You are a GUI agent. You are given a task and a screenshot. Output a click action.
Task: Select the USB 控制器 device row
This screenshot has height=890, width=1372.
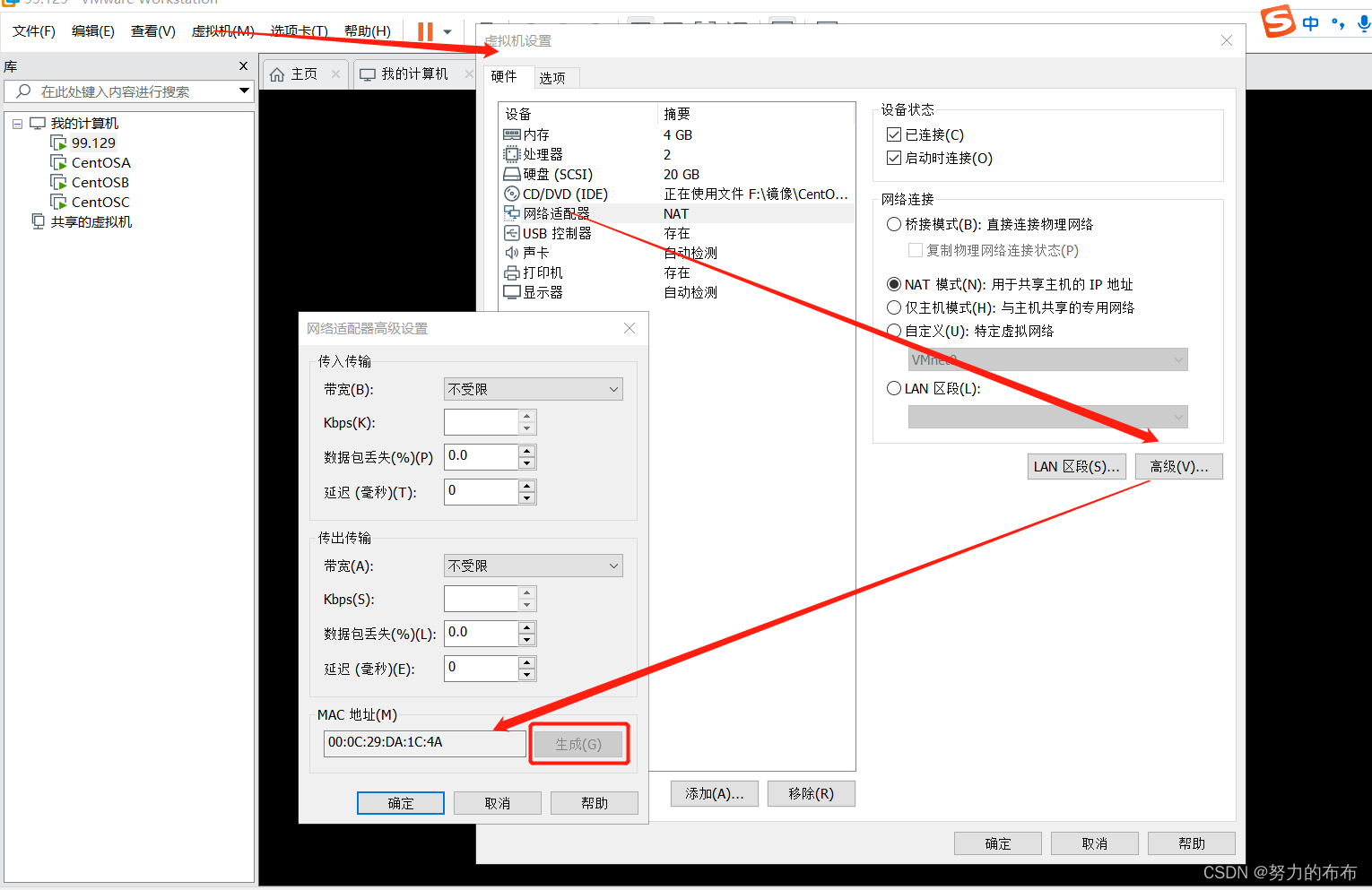click(x=676, y=233)
